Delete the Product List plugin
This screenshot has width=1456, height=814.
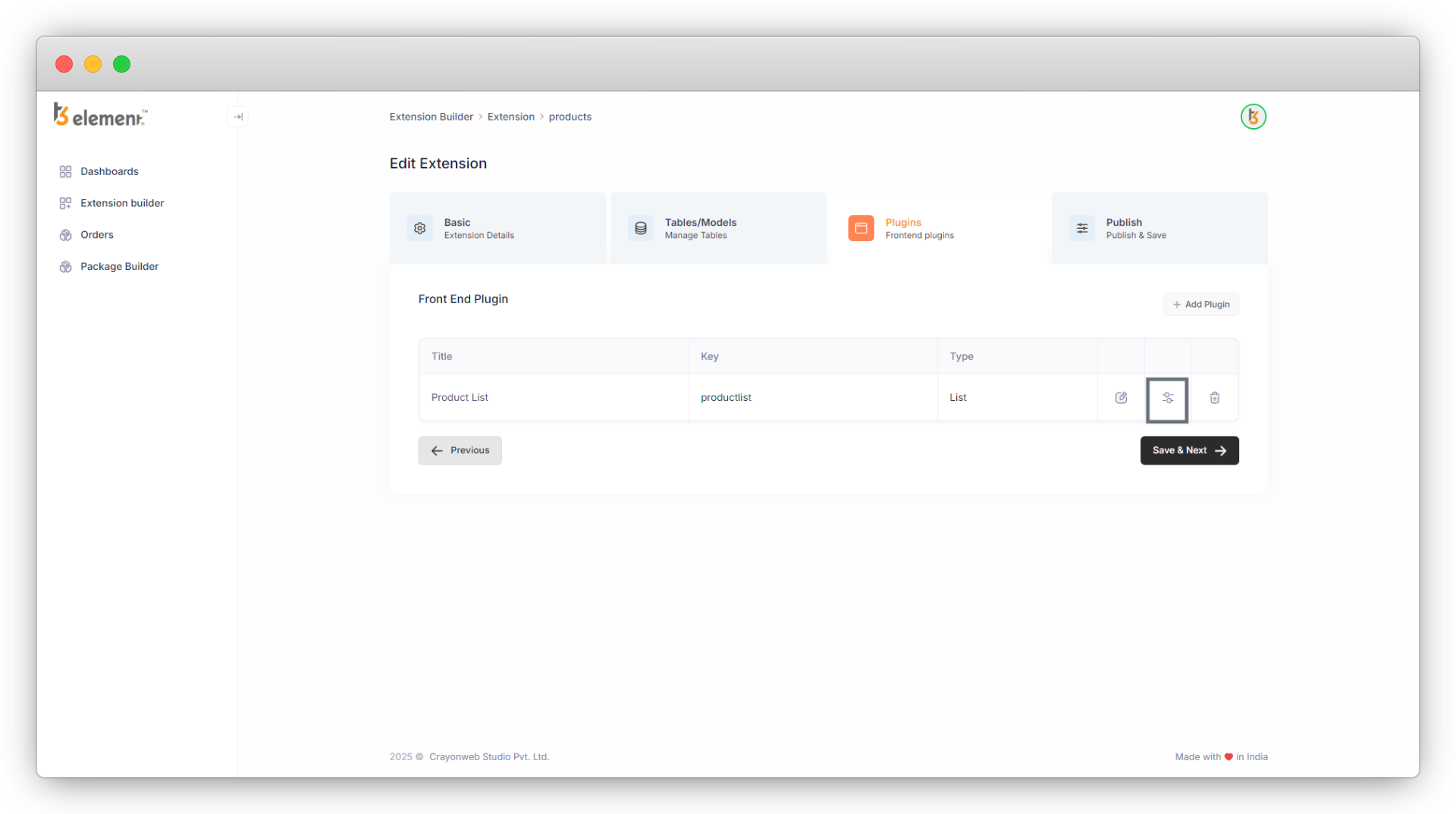(1214, 398)
